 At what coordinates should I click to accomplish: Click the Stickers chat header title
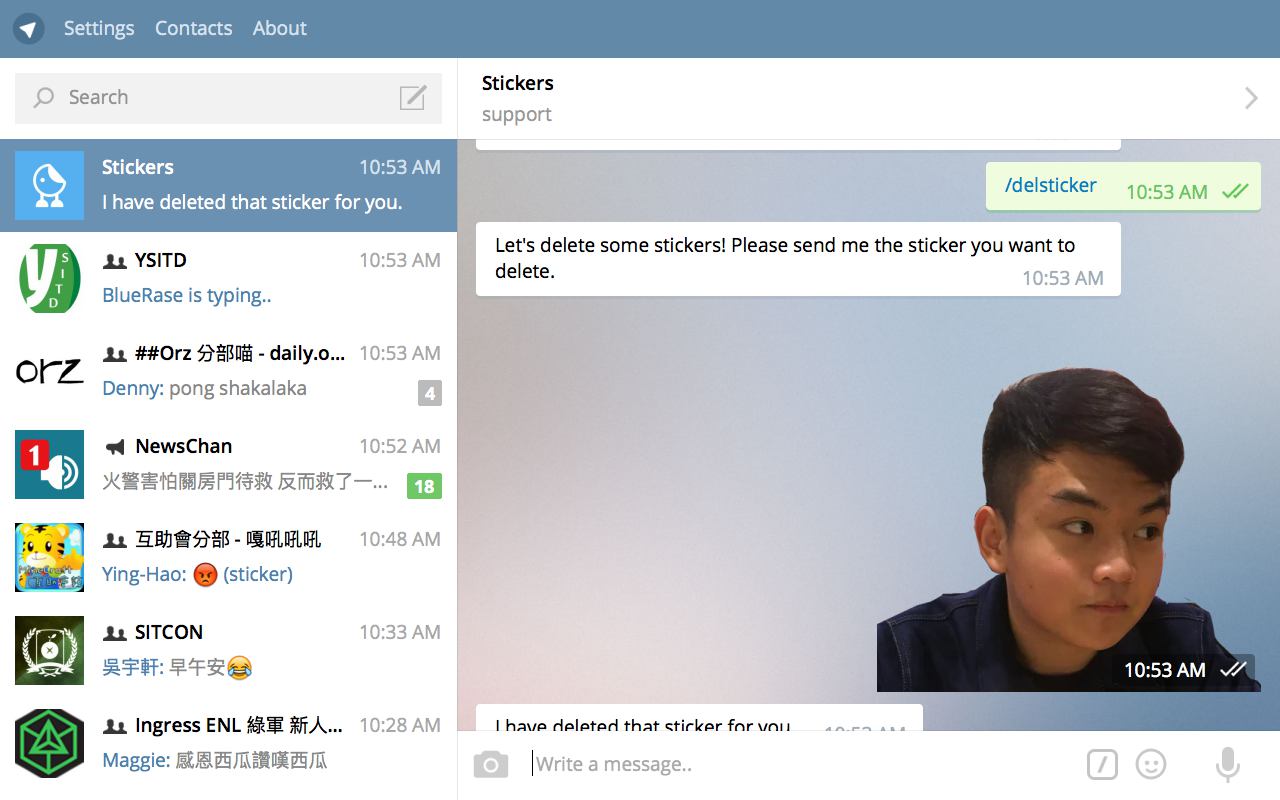tap(518, 83)
